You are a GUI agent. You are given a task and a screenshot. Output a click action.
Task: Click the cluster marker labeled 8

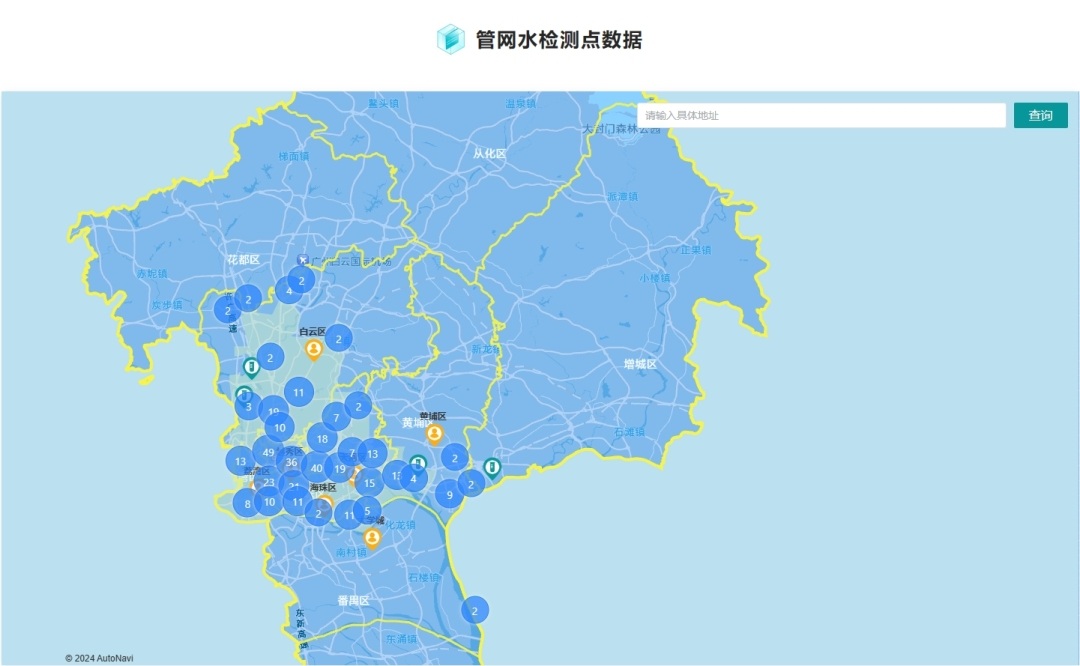[x=247, y=504]
